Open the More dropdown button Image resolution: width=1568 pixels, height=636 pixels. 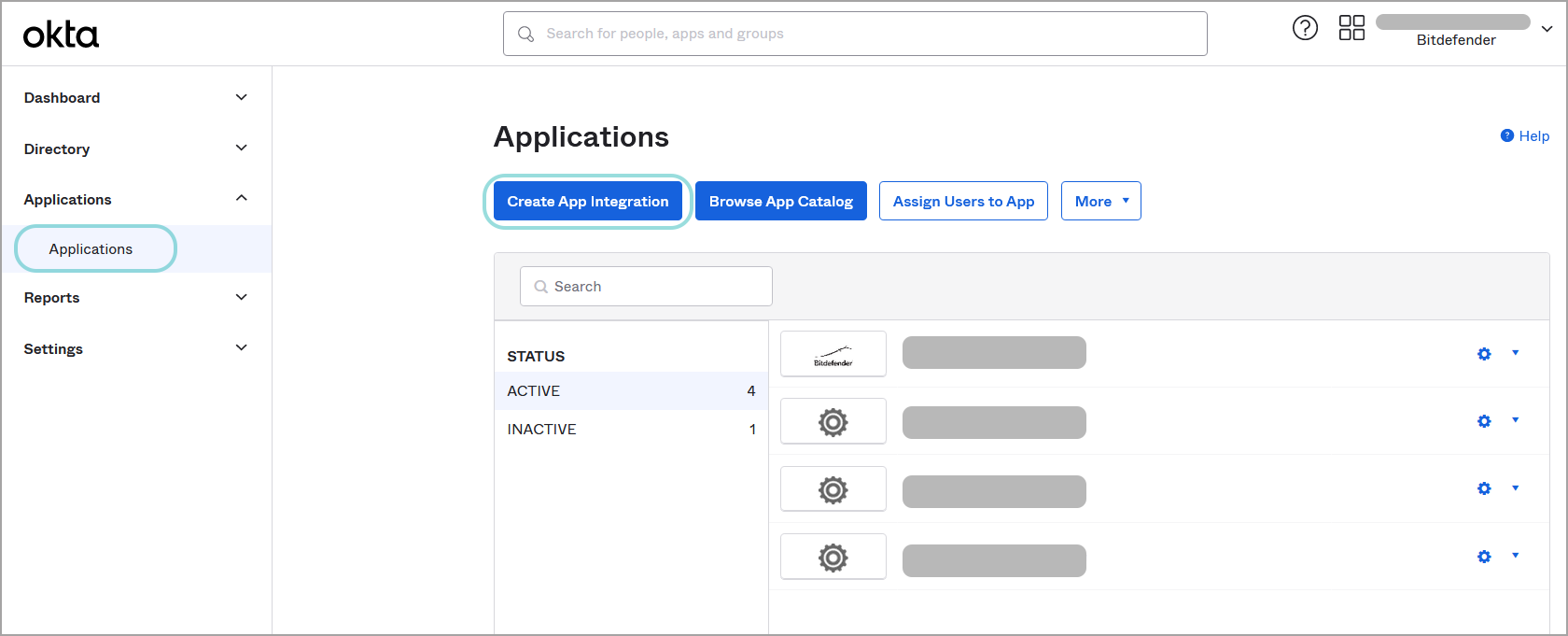[1100, 202]
